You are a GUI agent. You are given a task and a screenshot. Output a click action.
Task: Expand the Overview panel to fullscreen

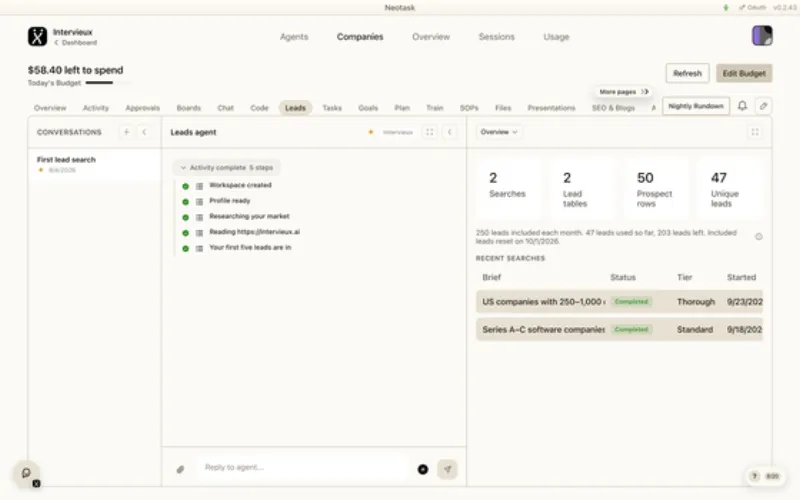tap(755, 132)
